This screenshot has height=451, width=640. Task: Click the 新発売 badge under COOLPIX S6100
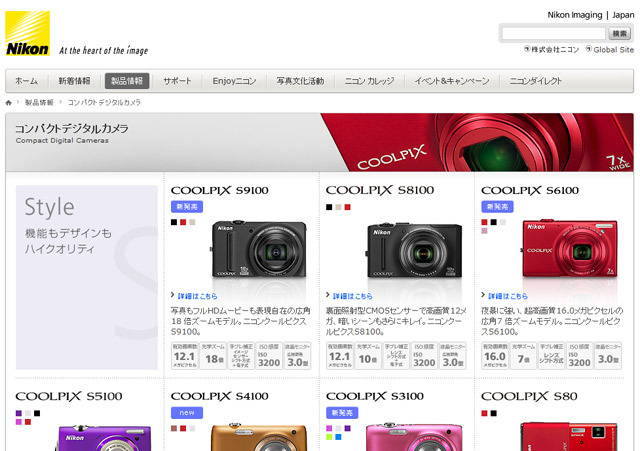point(497,207)
